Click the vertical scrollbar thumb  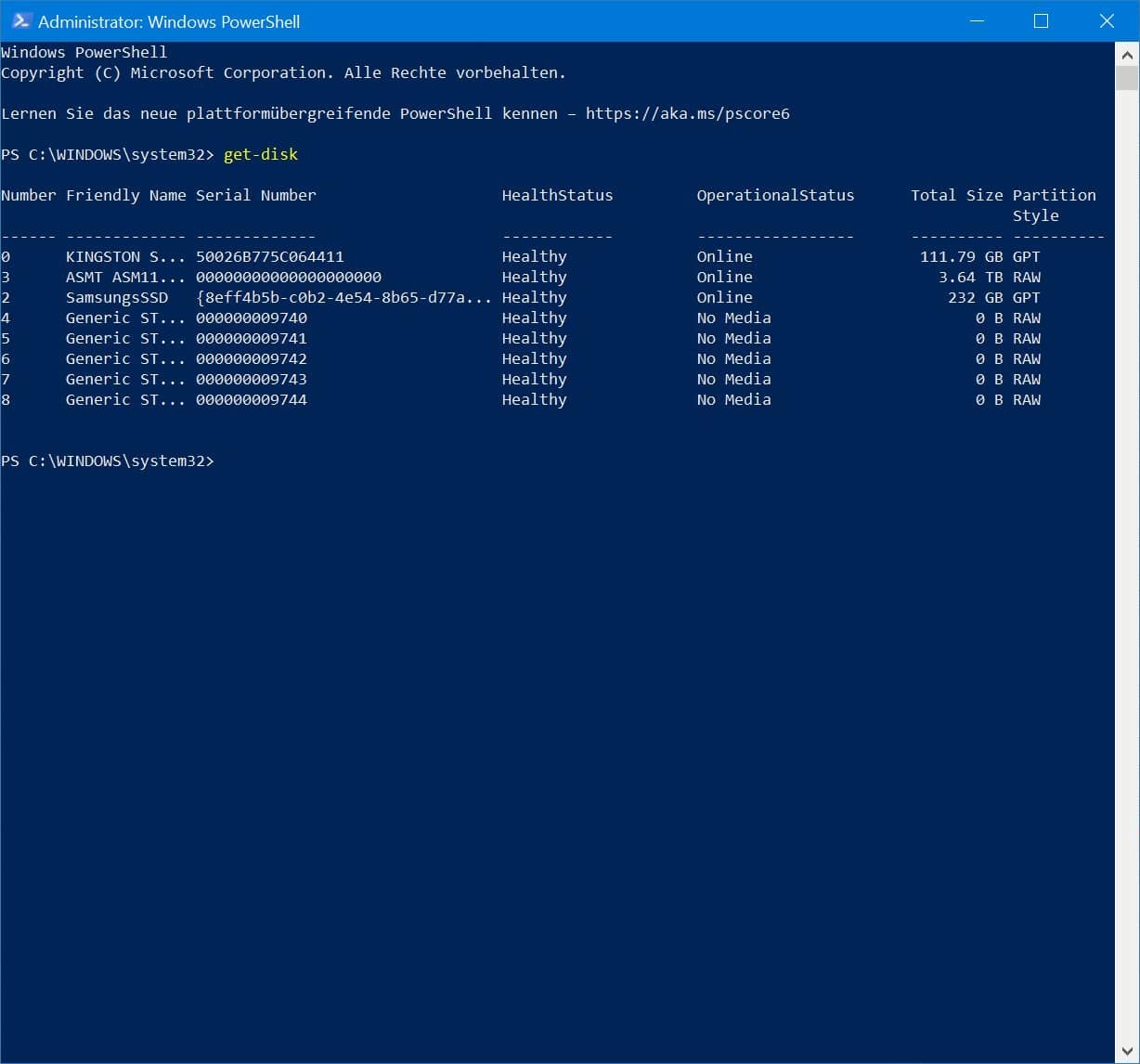point(1127,78)
